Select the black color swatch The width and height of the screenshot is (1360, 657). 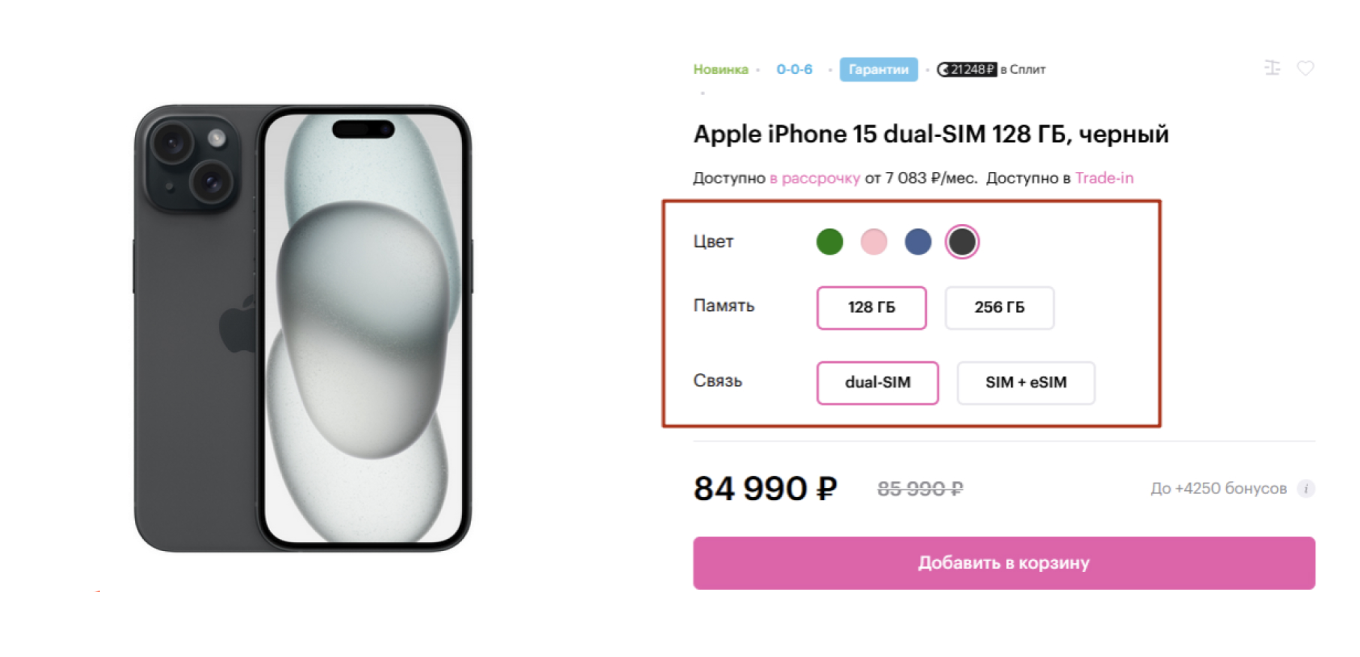(x=962, y=242)
